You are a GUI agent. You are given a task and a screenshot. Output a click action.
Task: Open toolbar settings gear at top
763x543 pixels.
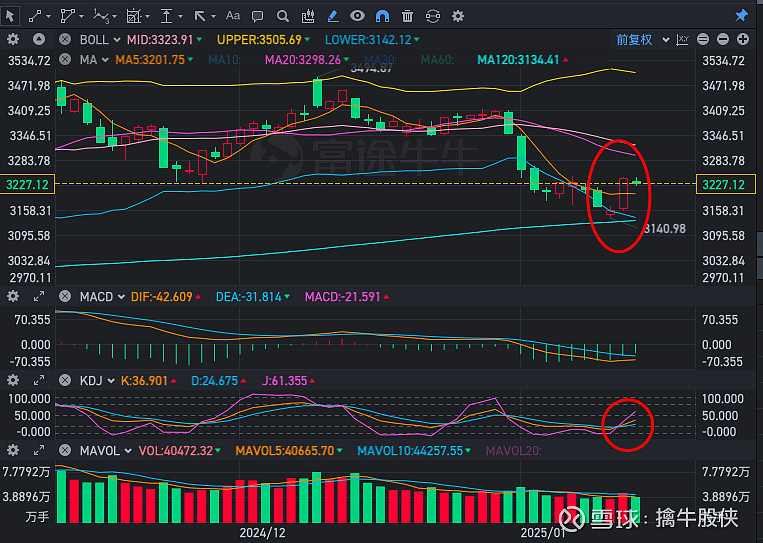(x=458, y=15)
